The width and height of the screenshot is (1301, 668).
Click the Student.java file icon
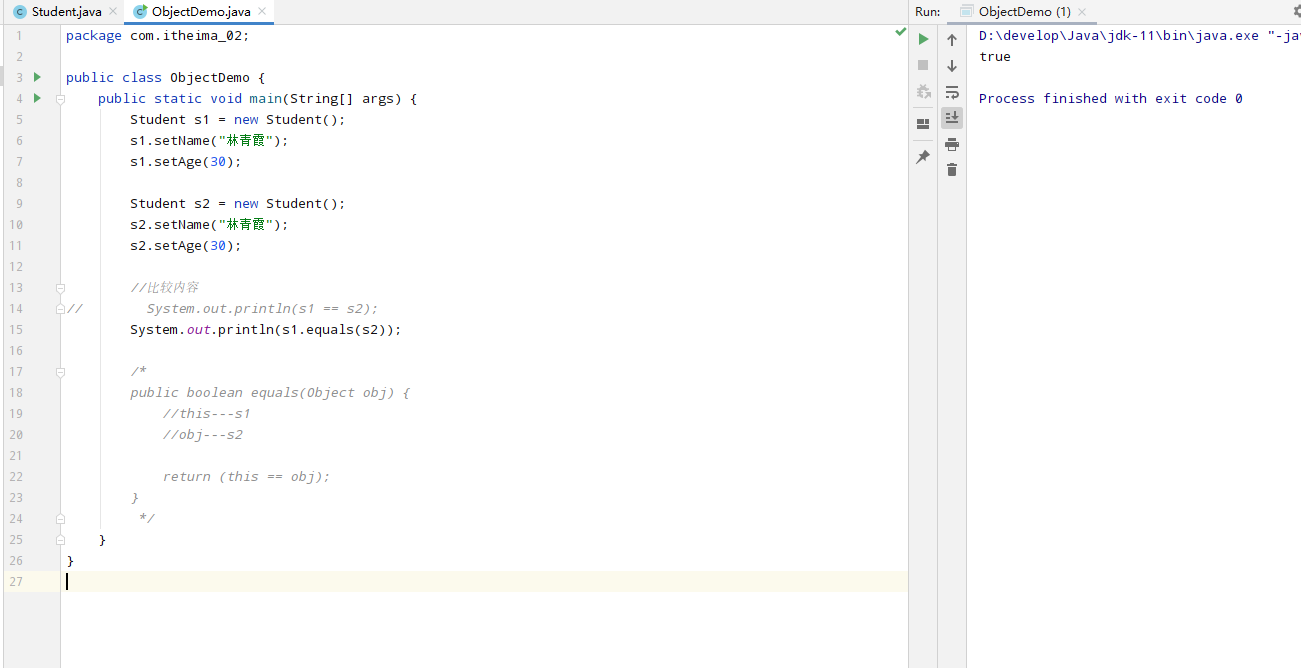20,12
